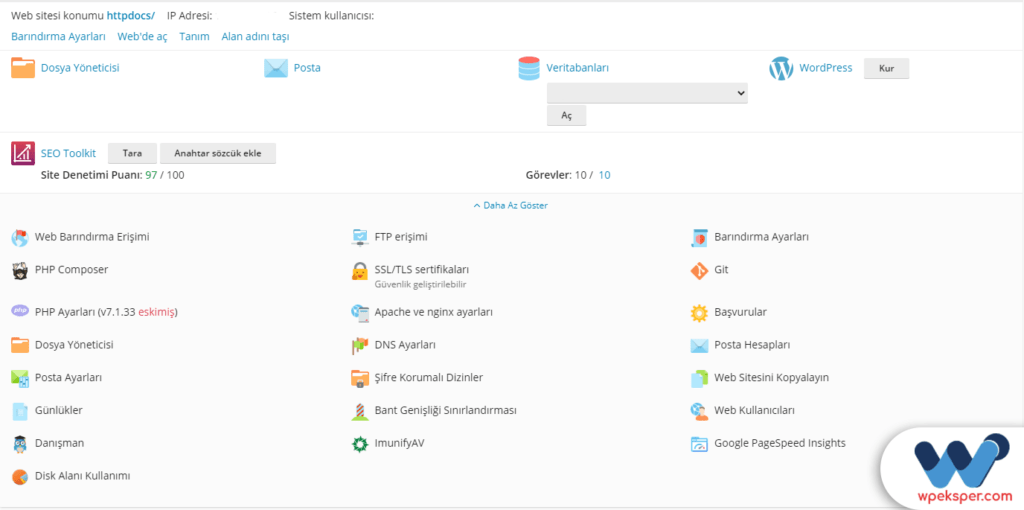Collapse the list with Daha Az Göster
Screen dimensions: 1024x510
pyautogui.click(x=511, y=205)
